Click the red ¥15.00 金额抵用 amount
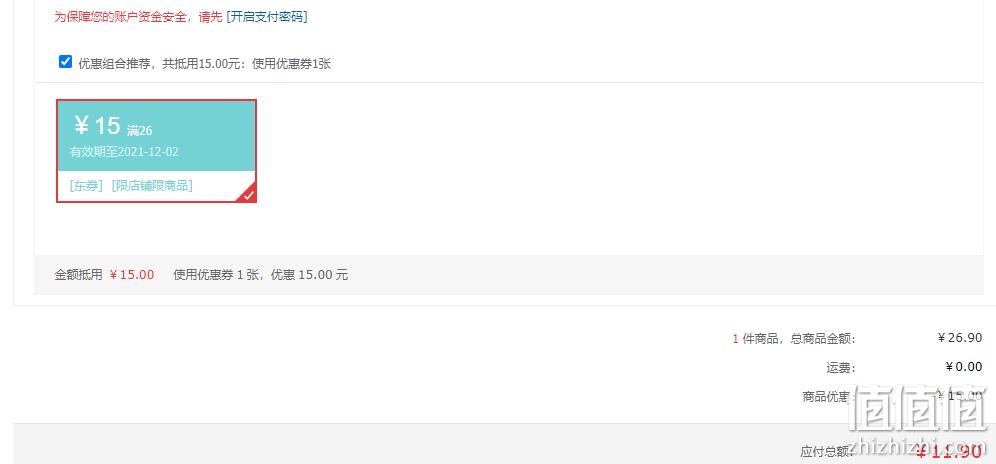This screenshot has height=464, width=996. (x=131, y=275)
